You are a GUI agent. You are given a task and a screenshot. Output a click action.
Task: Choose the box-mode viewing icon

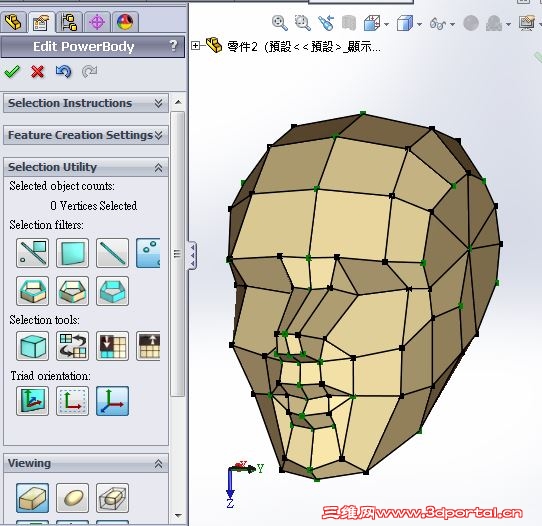[32, 498]
